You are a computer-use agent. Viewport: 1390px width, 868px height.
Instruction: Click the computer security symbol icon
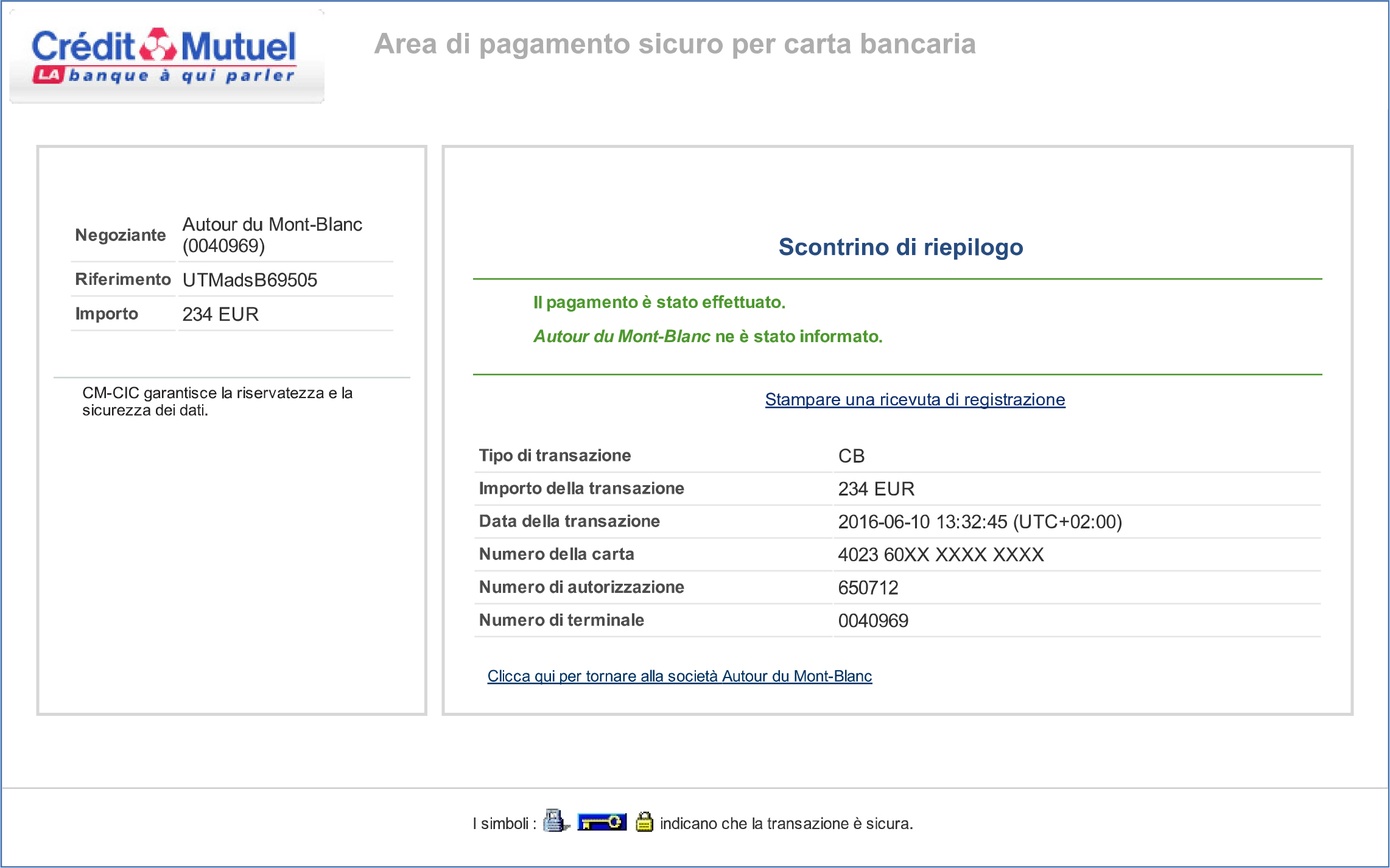pos(556,821)
